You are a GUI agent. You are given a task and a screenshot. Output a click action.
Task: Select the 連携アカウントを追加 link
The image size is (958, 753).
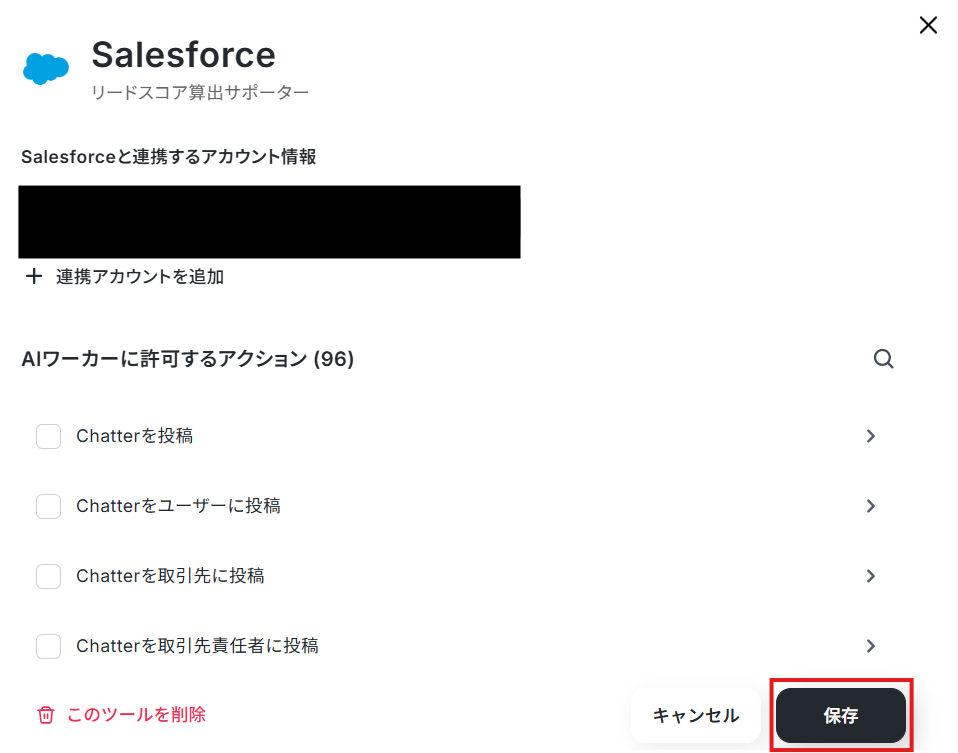140,277
